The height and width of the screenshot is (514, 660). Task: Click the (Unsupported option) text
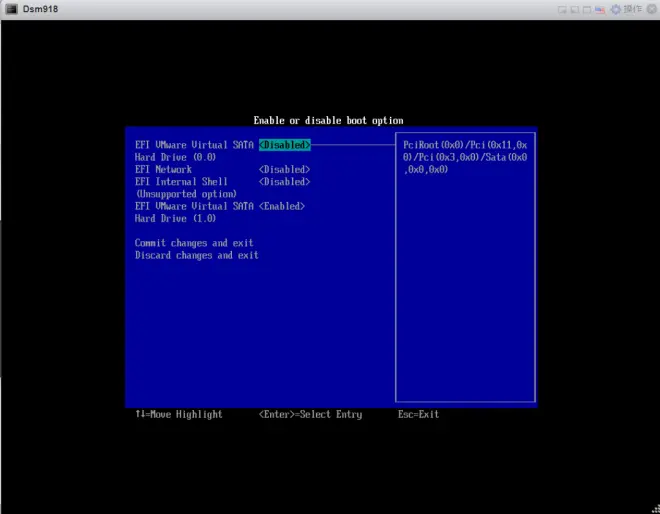point(186,194)
